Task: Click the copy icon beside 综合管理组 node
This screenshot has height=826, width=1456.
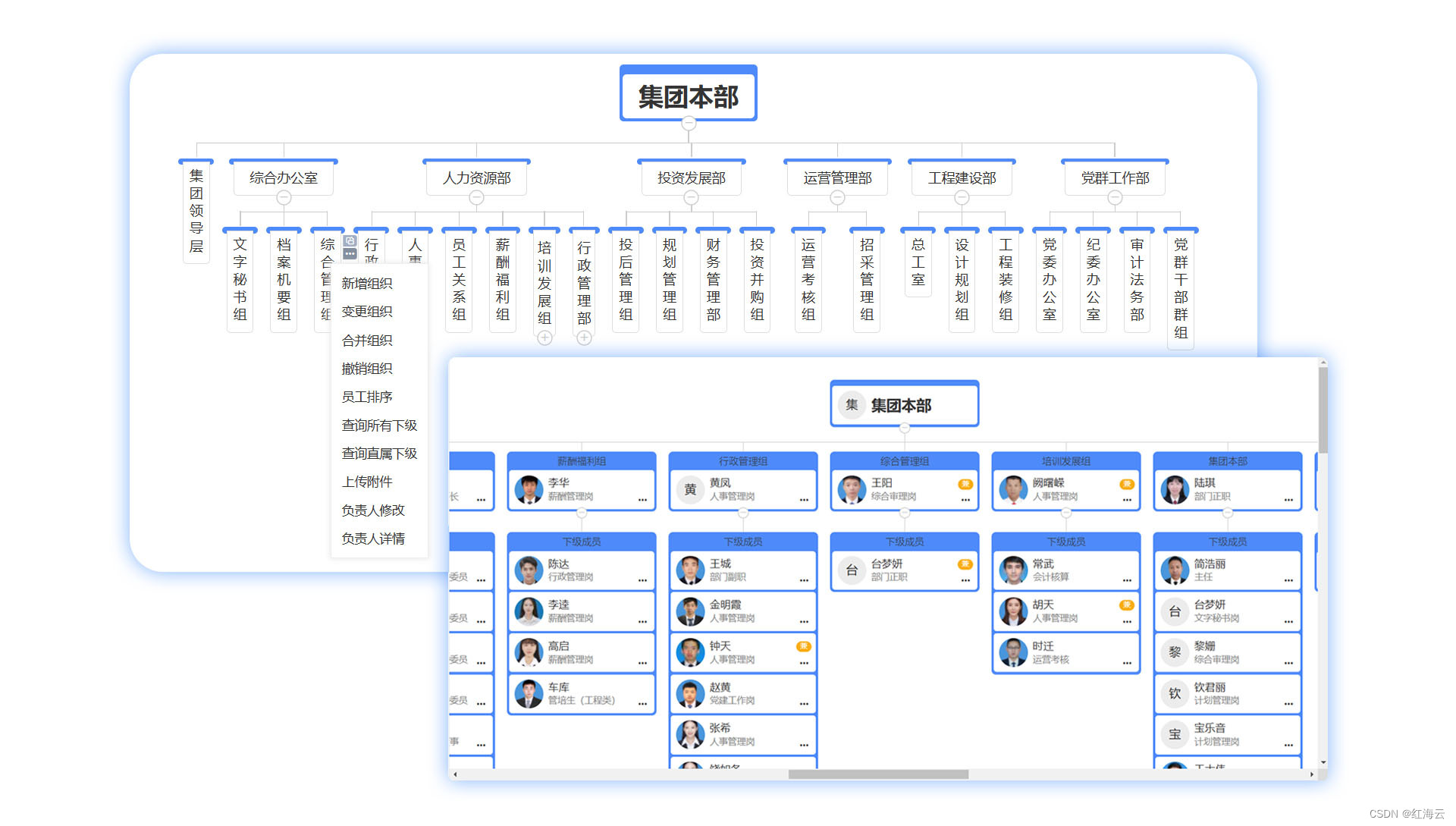Action: [x=350, y=240]
